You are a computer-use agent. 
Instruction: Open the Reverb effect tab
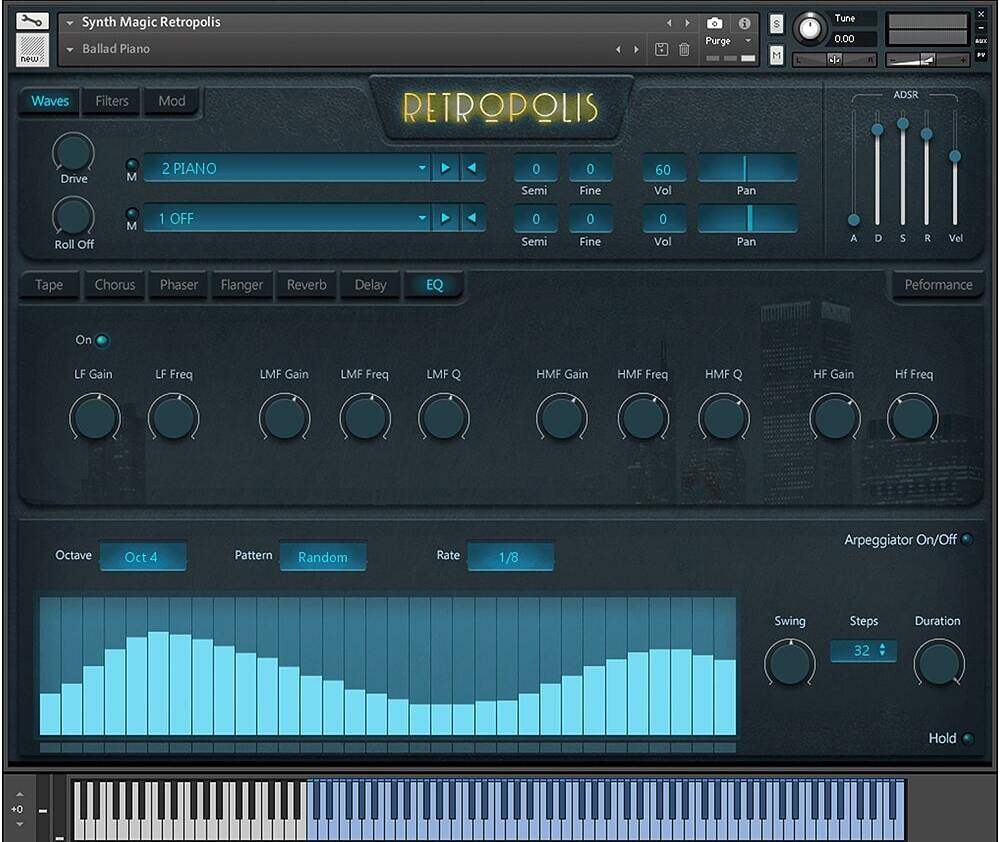click(307, 285)
